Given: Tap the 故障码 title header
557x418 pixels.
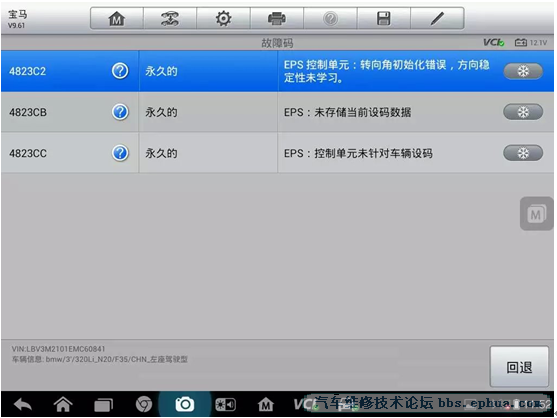Looking at the screenshot, I should click(277, 43).
